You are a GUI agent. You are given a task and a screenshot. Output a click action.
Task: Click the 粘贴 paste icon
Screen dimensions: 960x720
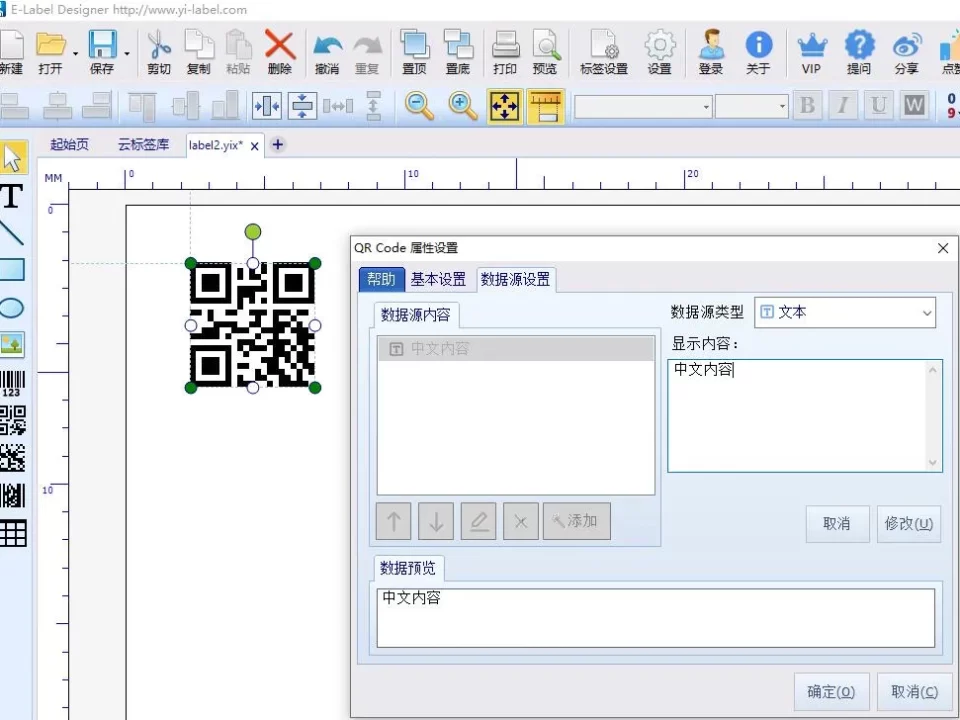tap(238, 51)
